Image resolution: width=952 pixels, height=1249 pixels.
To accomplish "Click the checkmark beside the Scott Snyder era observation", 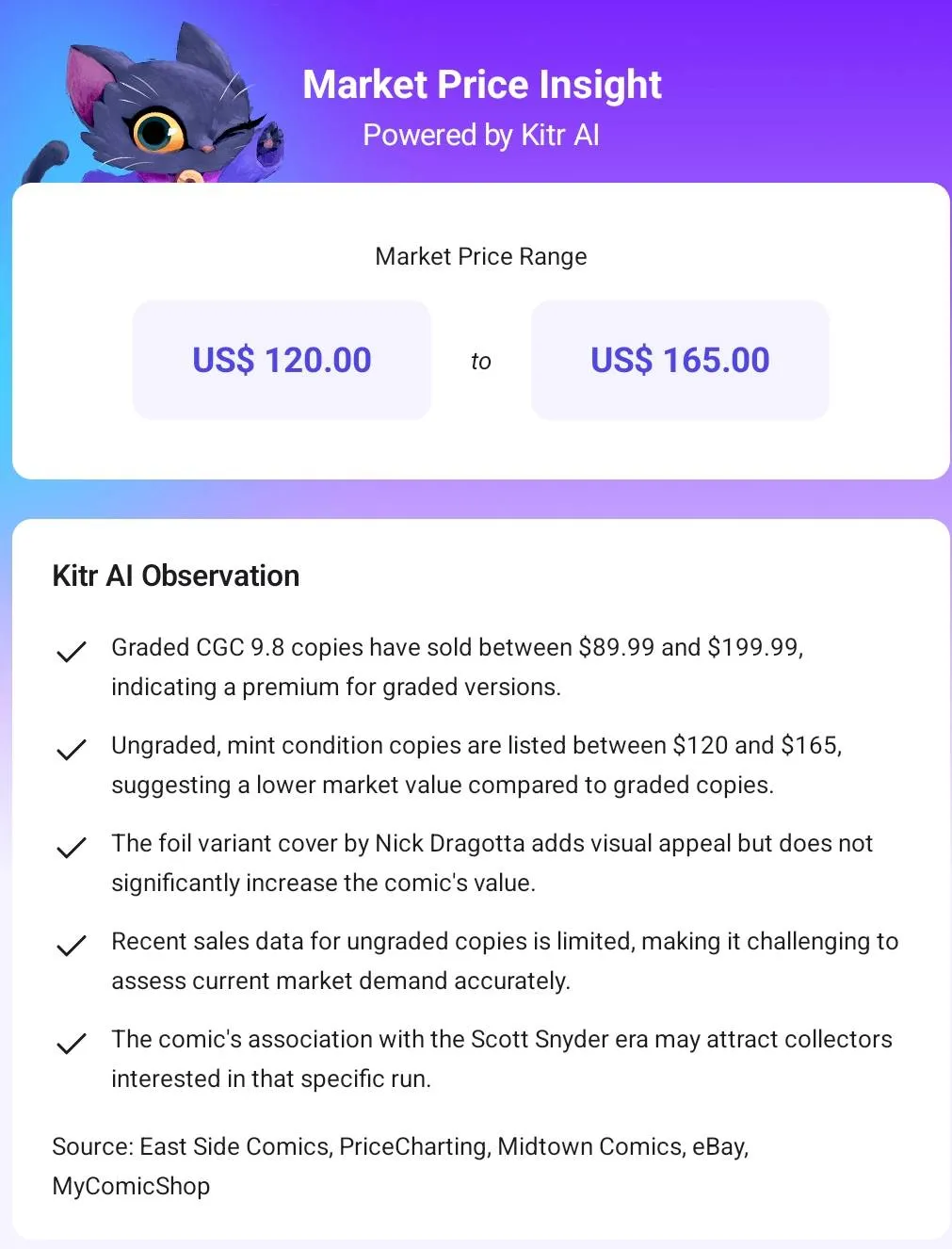I will pyautogui.click(x=72, y=1043).
